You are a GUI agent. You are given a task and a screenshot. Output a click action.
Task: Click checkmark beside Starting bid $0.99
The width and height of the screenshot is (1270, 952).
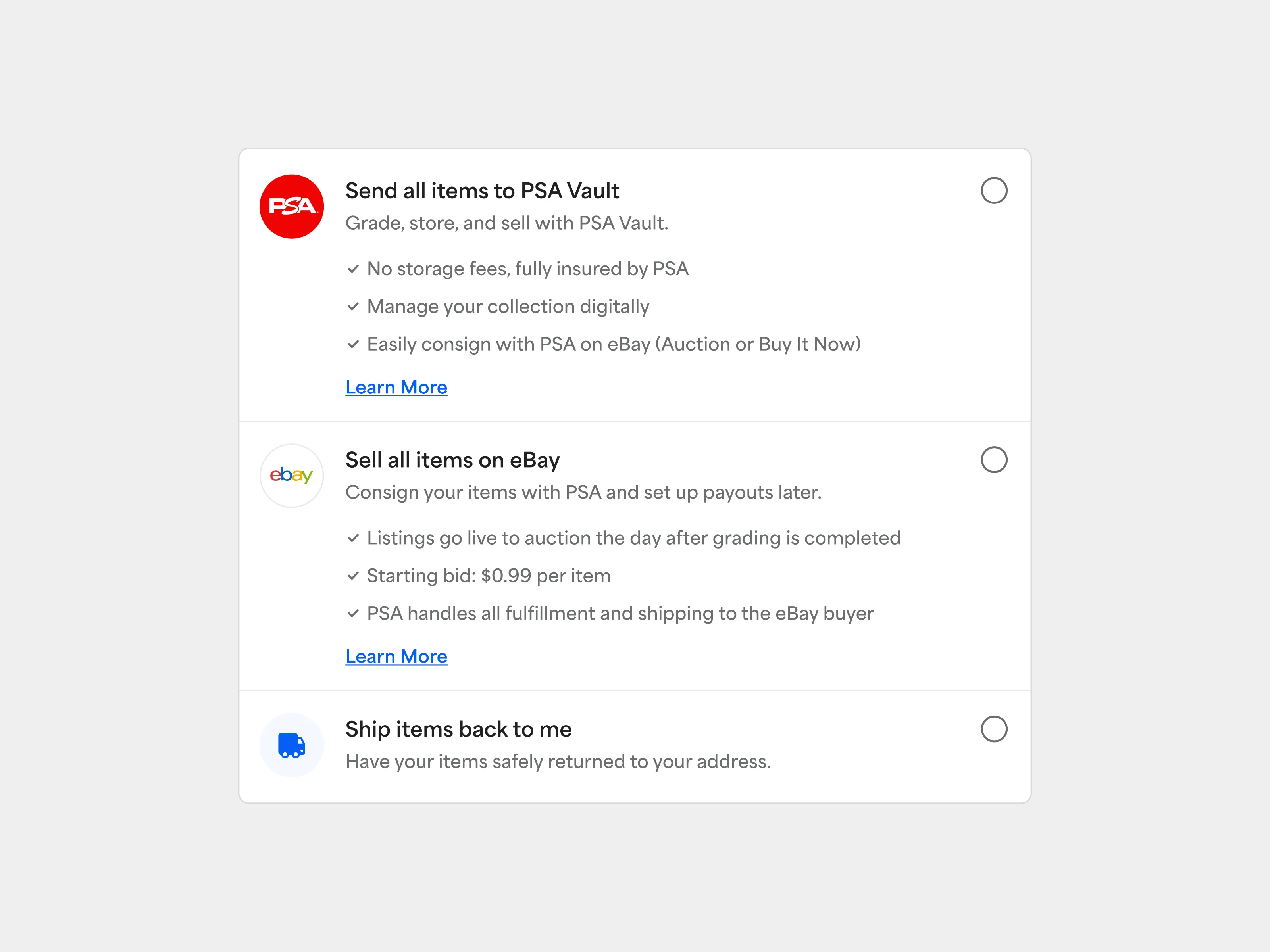pyautogui.click(x=353, y=576)
